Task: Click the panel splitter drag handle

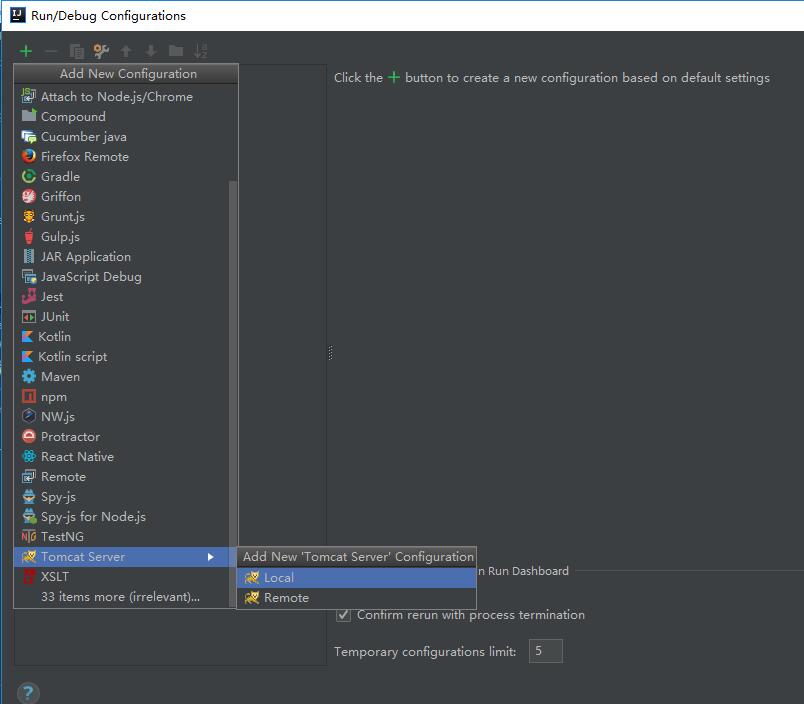Action: coord(330,353)
